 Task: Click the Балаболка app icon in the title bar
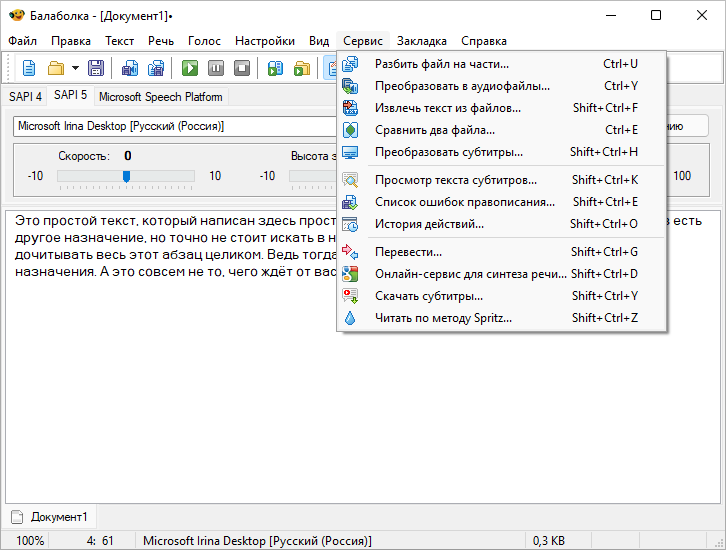pyautogui.click(x=16, y=15)
